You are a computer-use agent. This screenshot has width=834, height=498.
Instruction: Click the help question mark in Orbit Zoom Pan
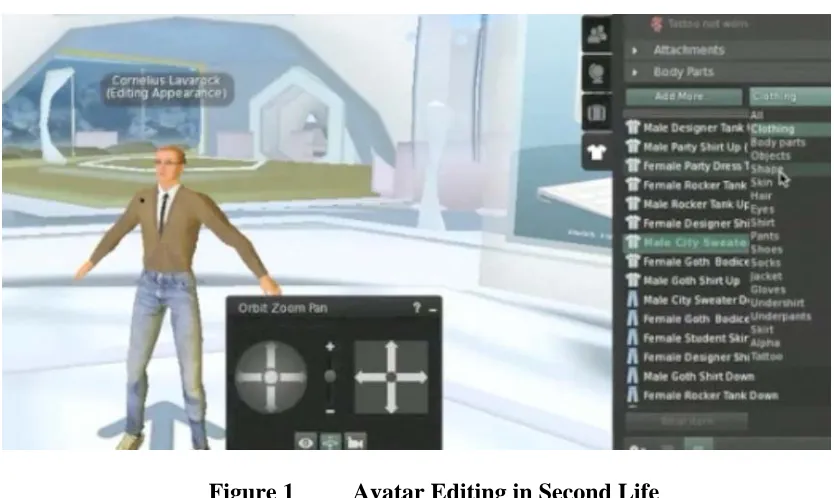pos(417,308)
